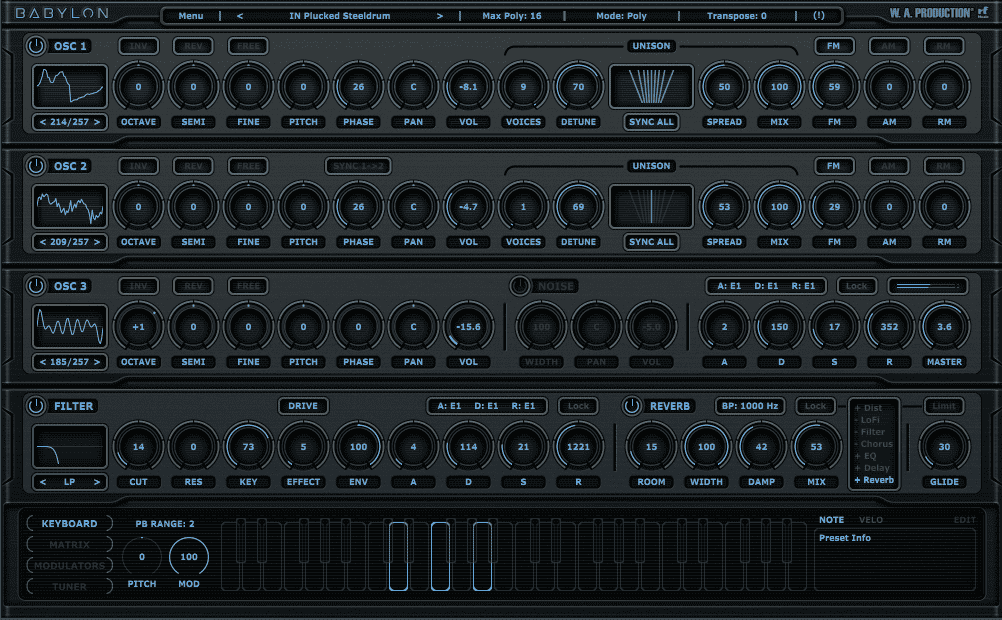This screenshot has height=620, width=1002.
Task: Open the Menu in the top bar
Action: (x=190, y=15)
